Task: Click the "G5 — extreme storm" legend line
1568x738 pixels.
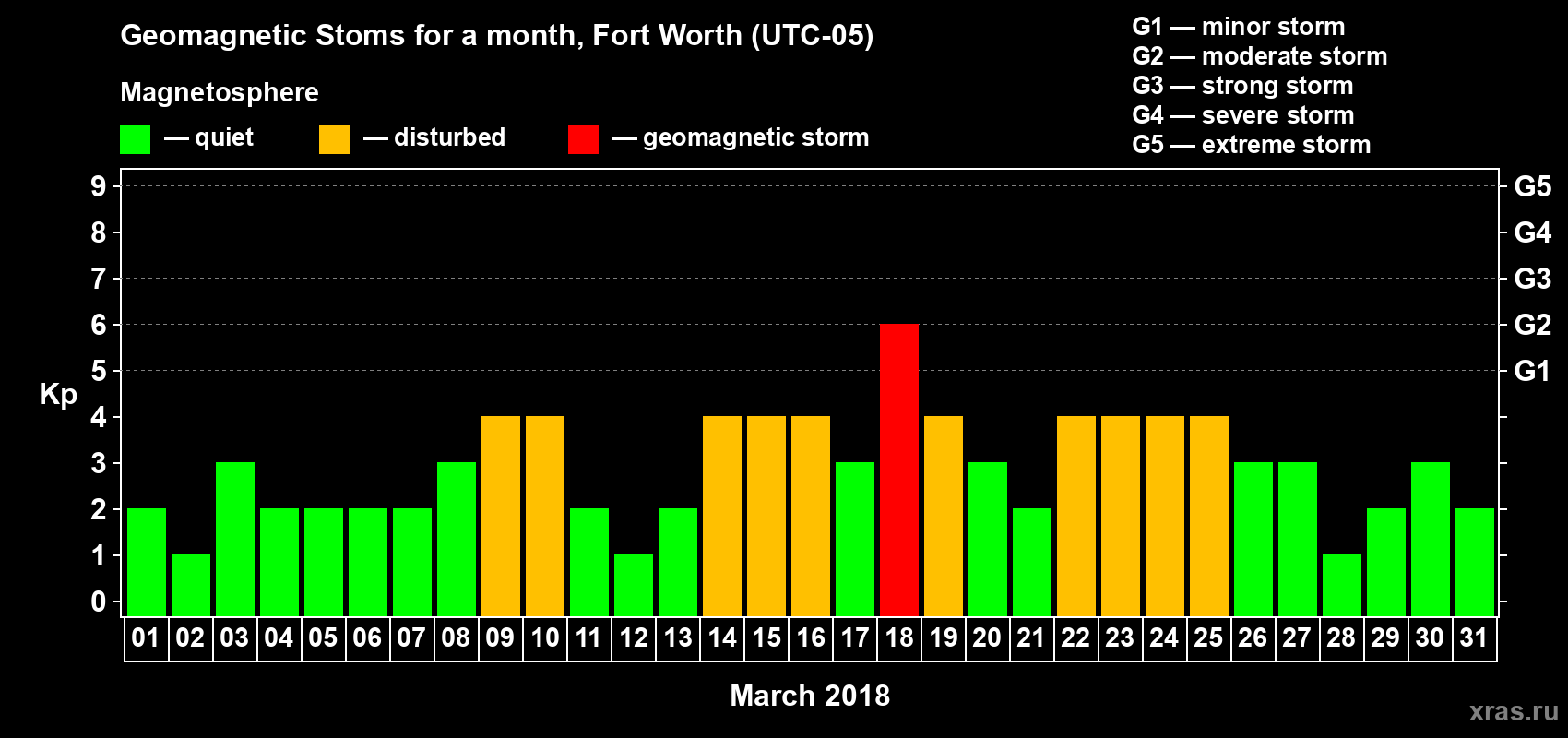Action: pyautogui.click(x=1252, y=145)
